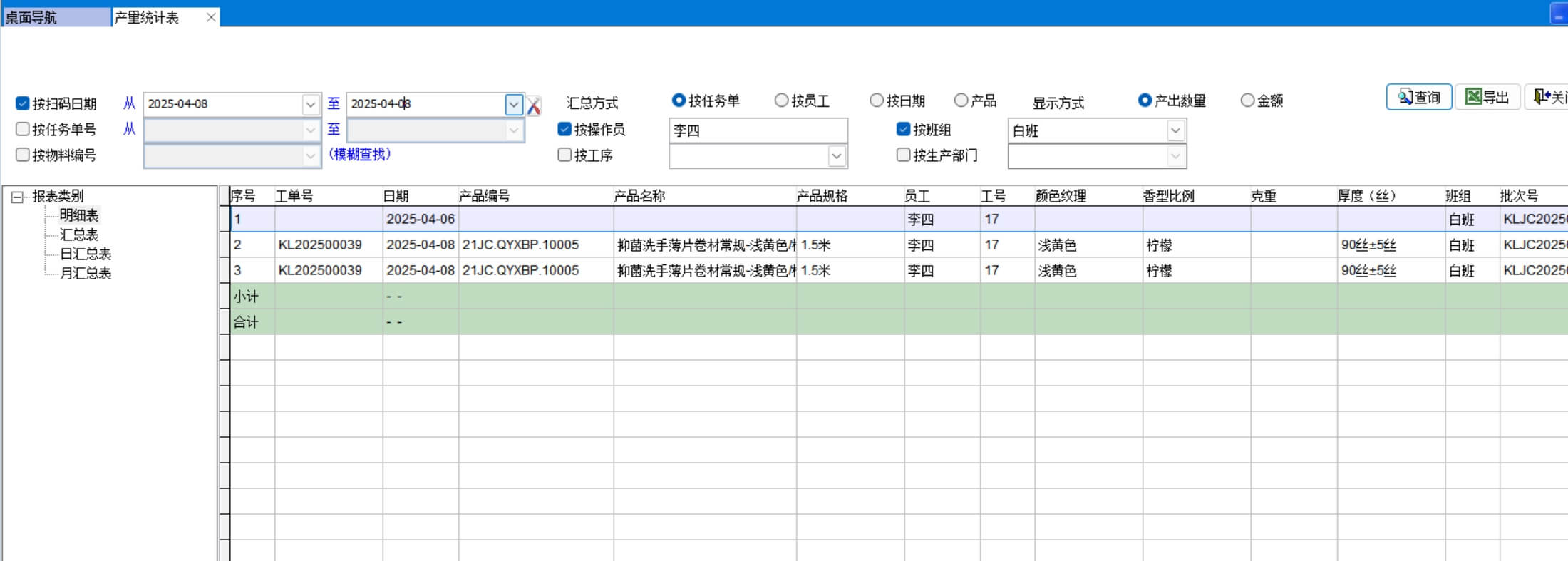
Task: Select 月汇总表 in the report tree
Action: (86, 273)
